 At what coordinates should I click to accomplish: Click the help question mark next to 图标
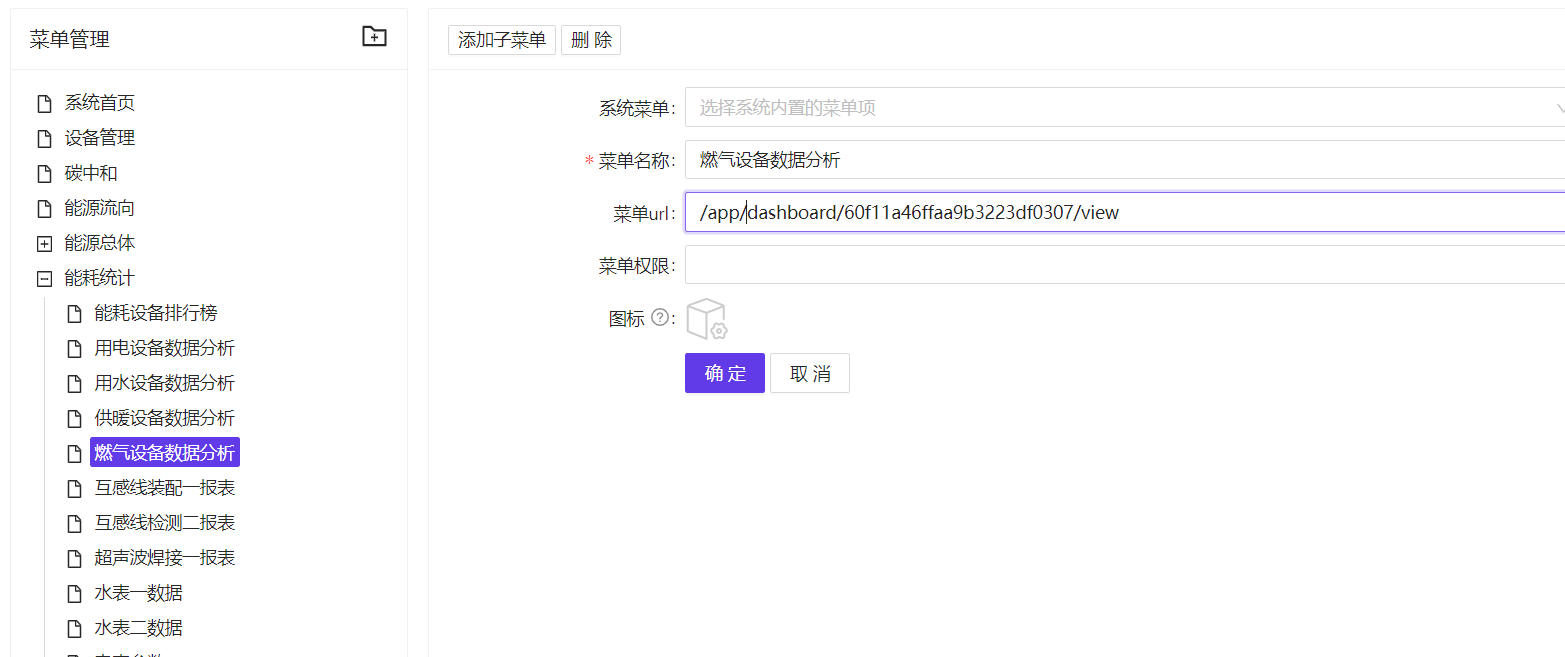660,319
